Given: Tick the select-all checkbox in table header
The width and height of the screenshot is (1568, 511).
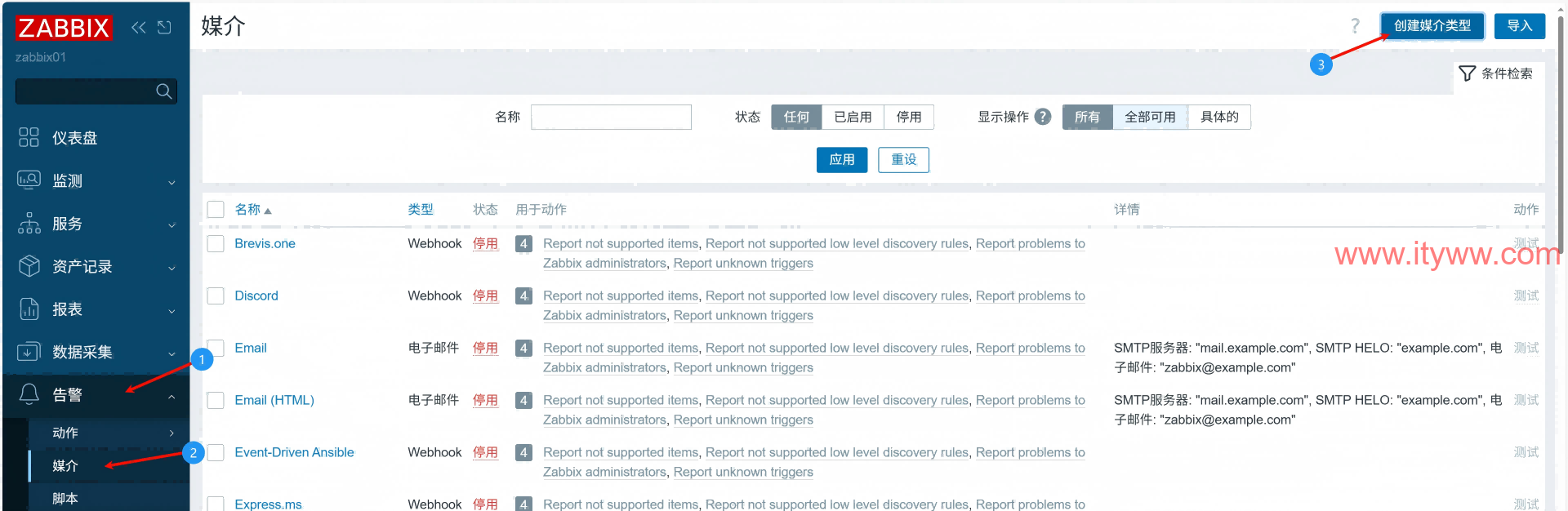Looking at the screenshot, I should click(216, 210).
